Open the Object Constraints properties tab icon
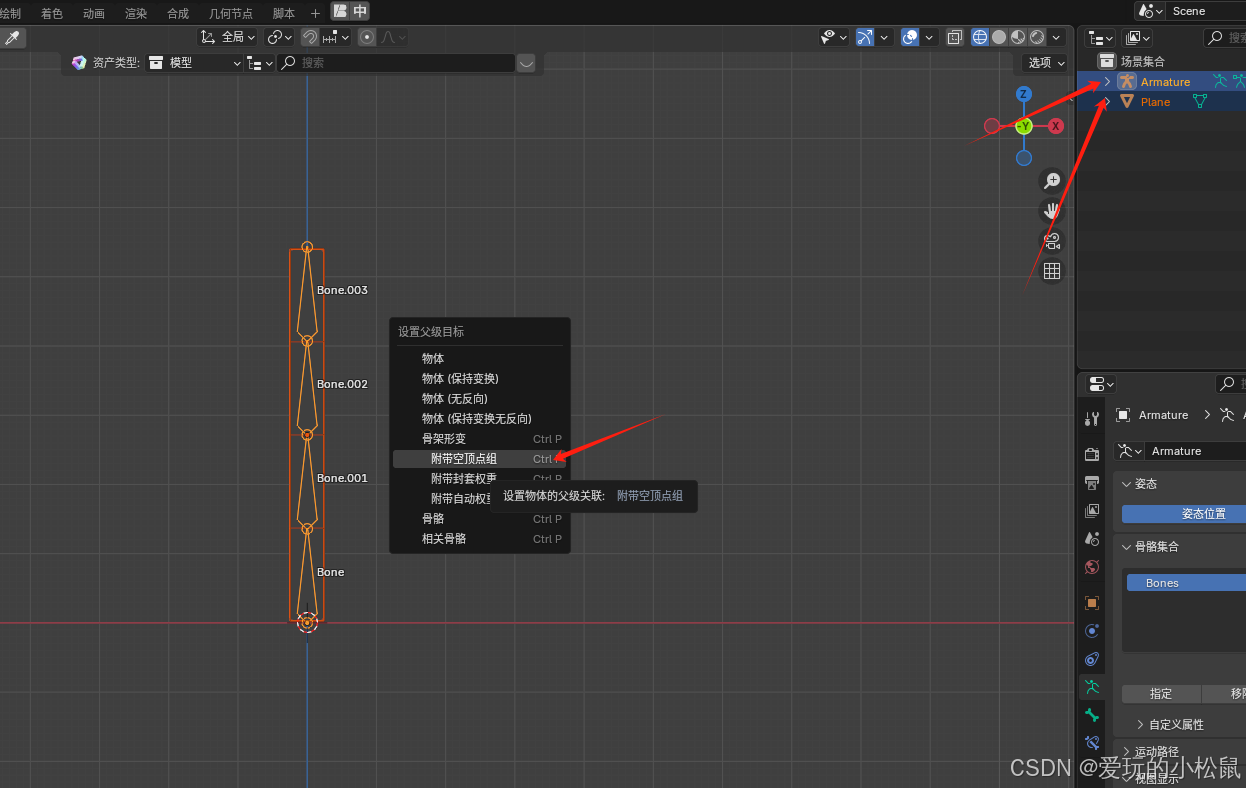 click(x=1092, y=659)
